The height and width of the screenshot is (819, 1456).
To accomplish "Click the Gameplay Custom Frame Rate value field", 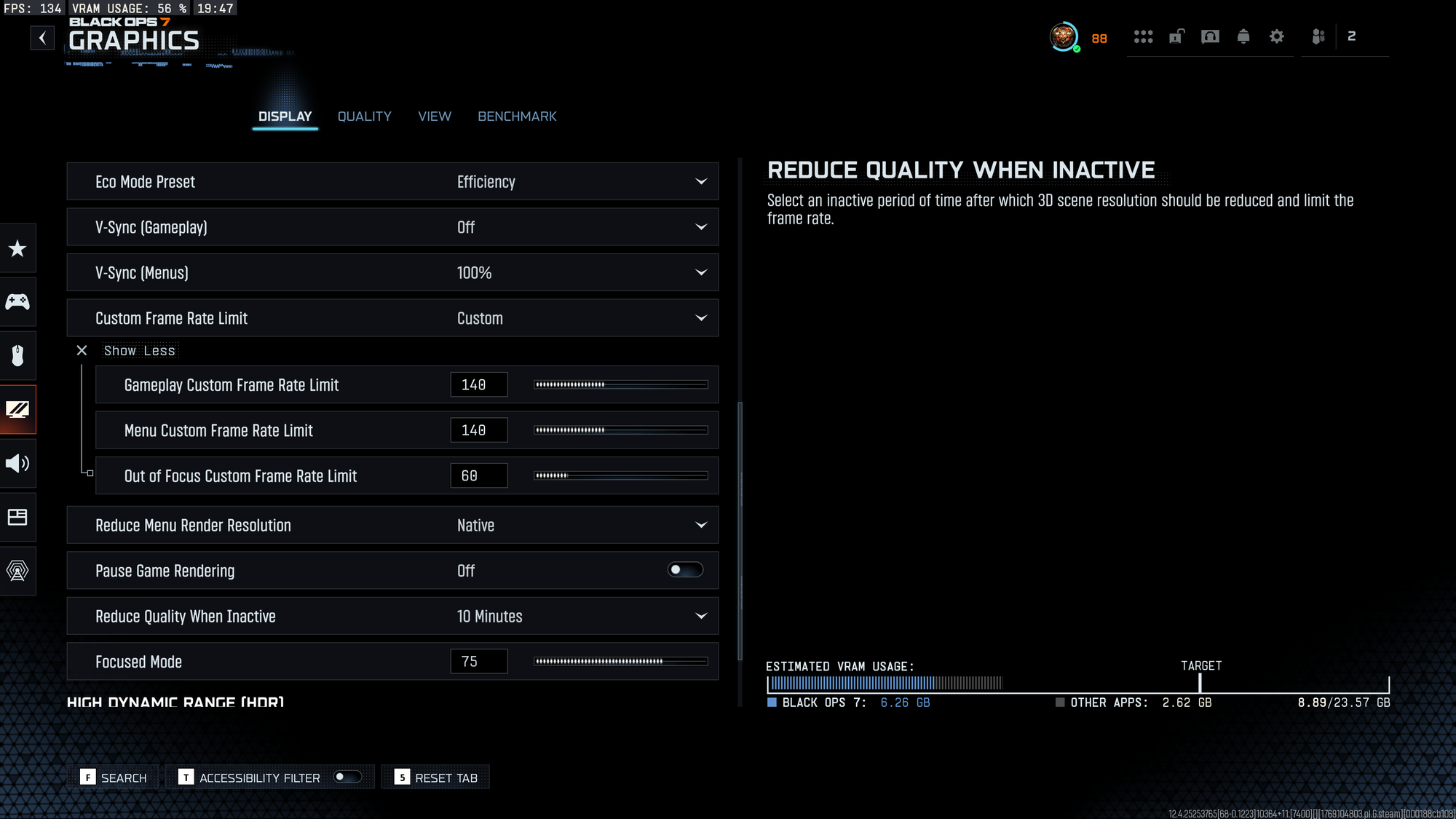I will click(478, 384).
